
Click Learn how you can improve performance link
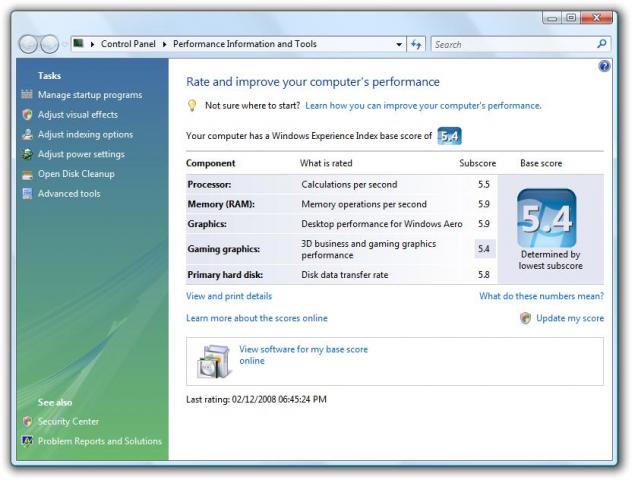tap(423, 106)
